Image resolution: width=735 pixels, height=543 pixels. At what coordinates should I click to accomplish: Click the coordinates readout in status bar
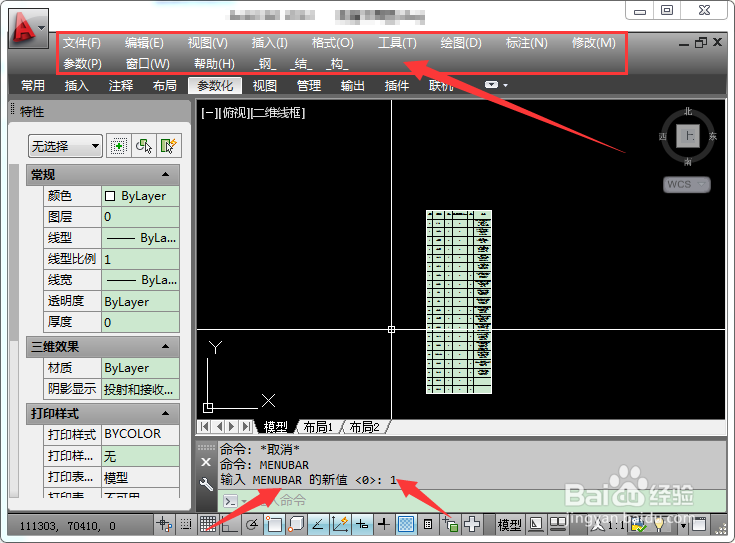click(68, 526)
